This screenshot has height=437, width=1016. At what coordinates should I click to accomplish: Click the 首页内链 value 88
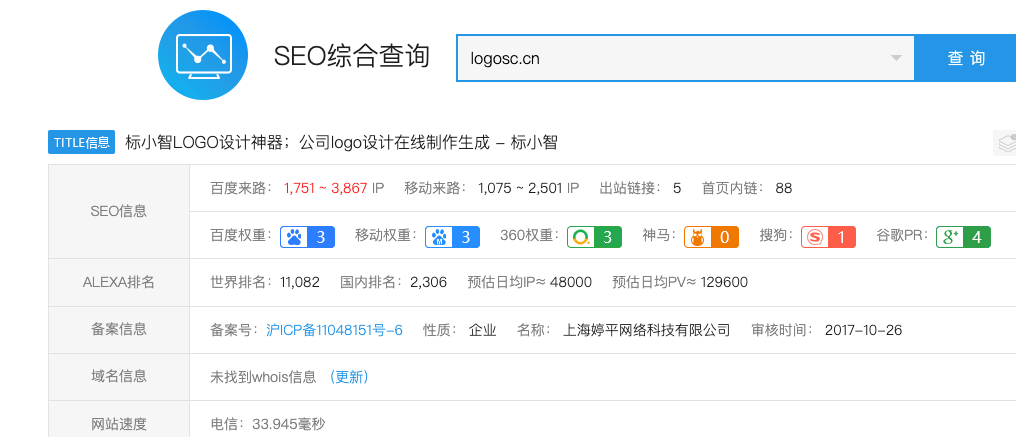(784, 189)
